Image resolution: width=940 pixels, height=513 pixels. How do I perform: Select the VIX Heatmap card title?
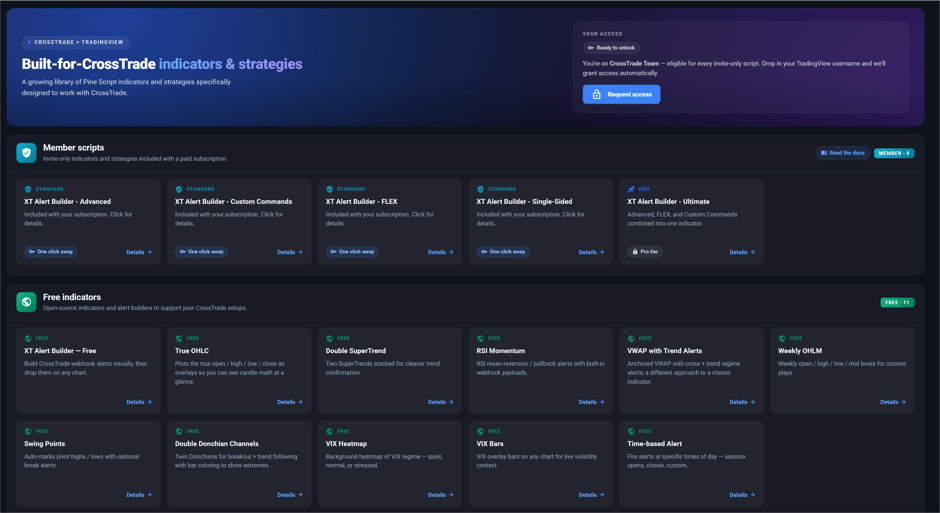346,443
